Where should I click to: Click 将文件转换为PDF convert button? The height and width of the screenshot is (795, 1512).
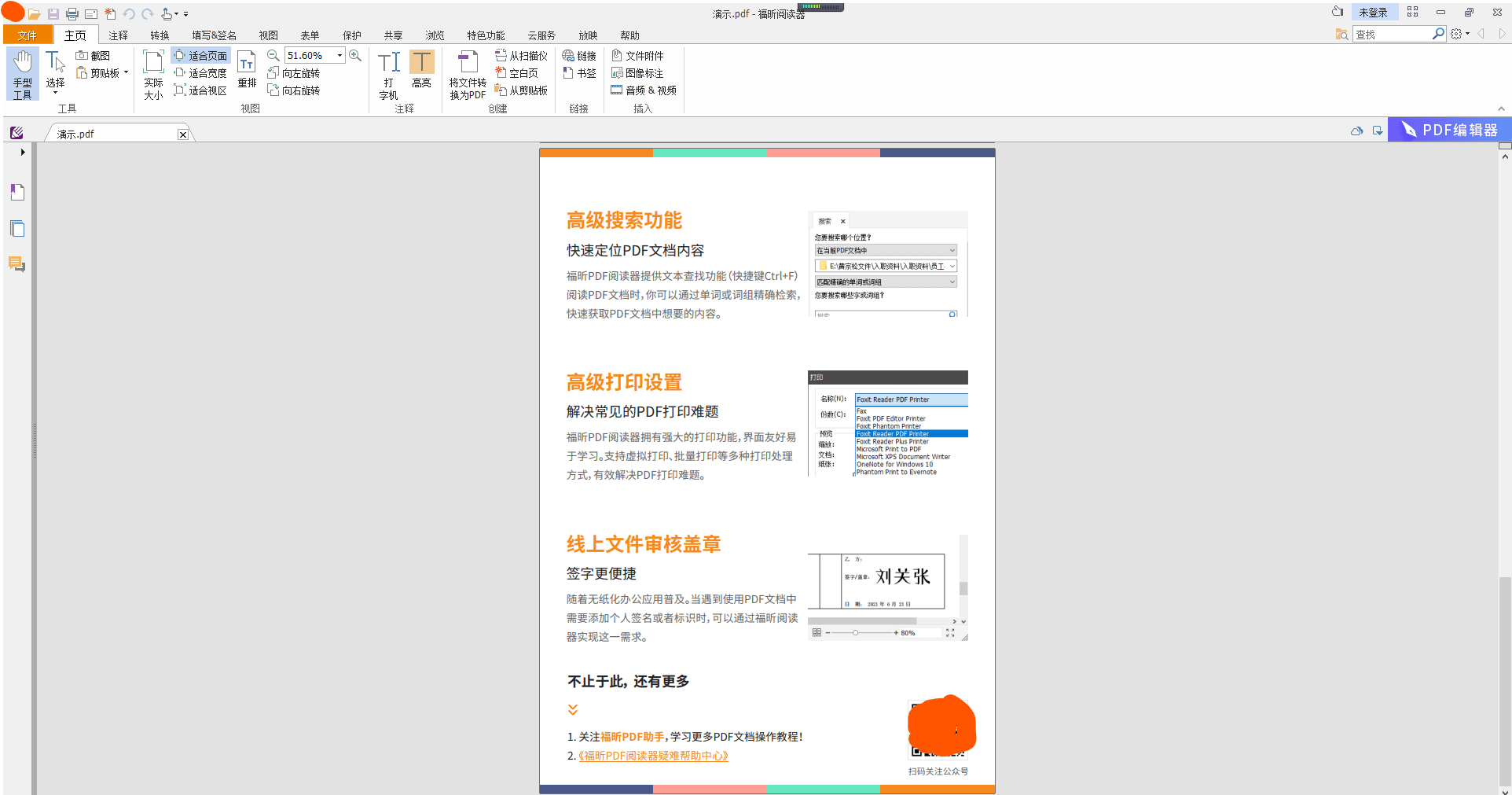[468, 74]
